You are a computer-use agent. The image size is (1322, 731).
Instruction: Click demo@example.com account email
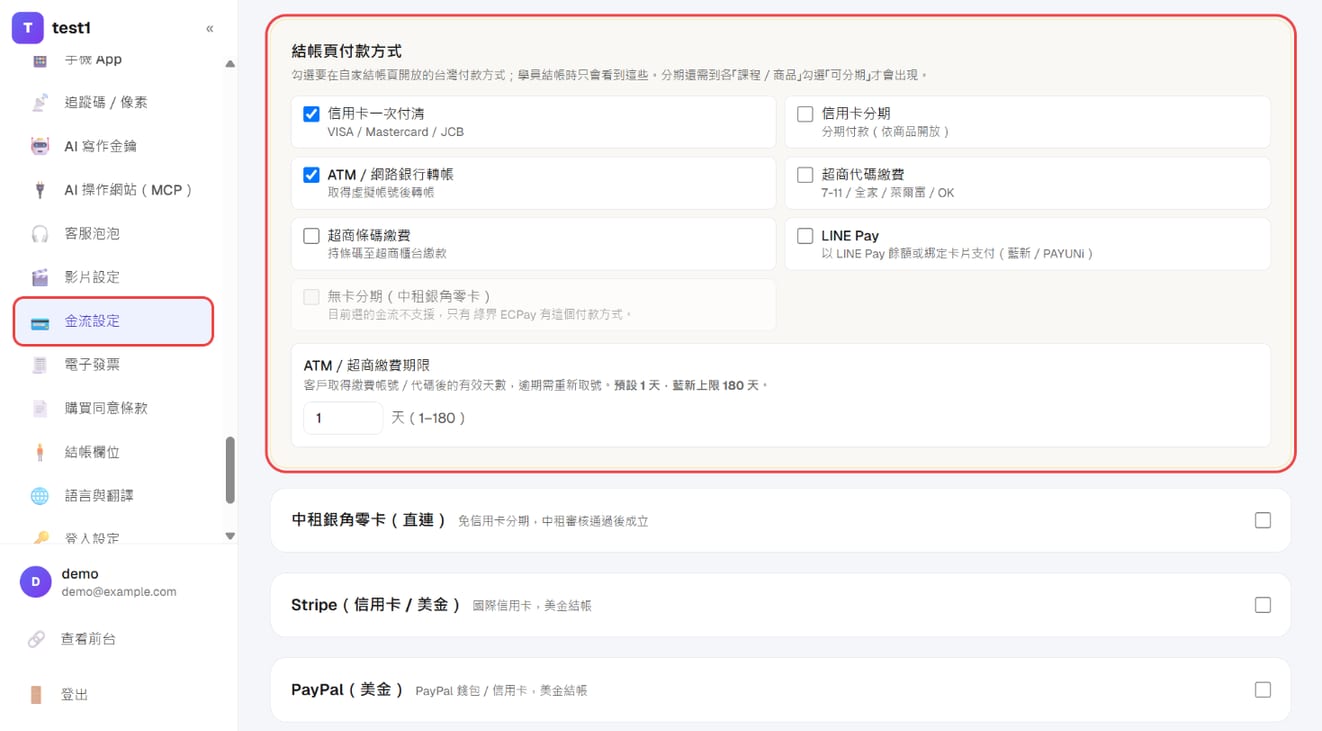pyautogui.click(x=119, y=592)
